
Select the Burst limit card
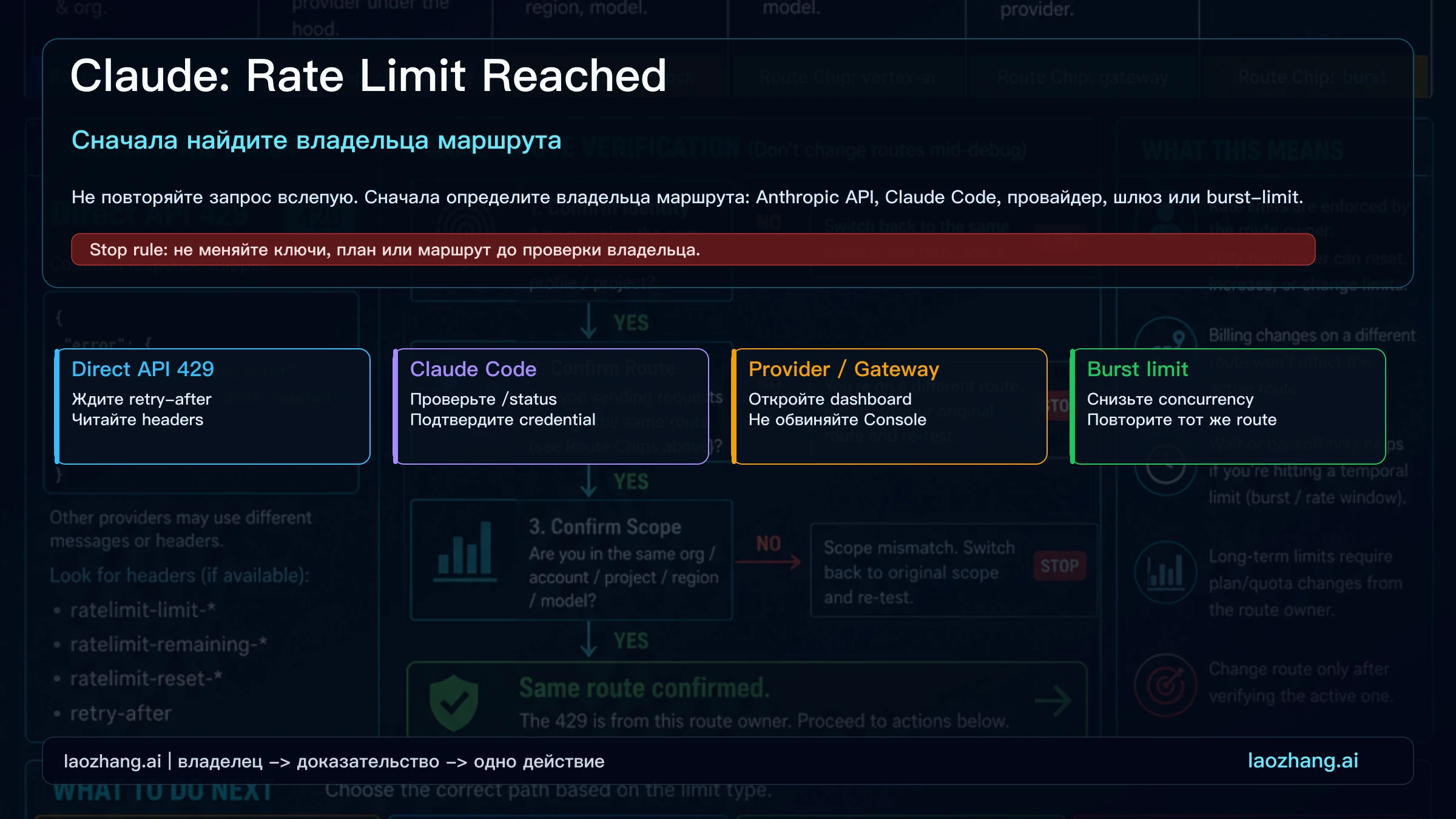(1228, 406)
